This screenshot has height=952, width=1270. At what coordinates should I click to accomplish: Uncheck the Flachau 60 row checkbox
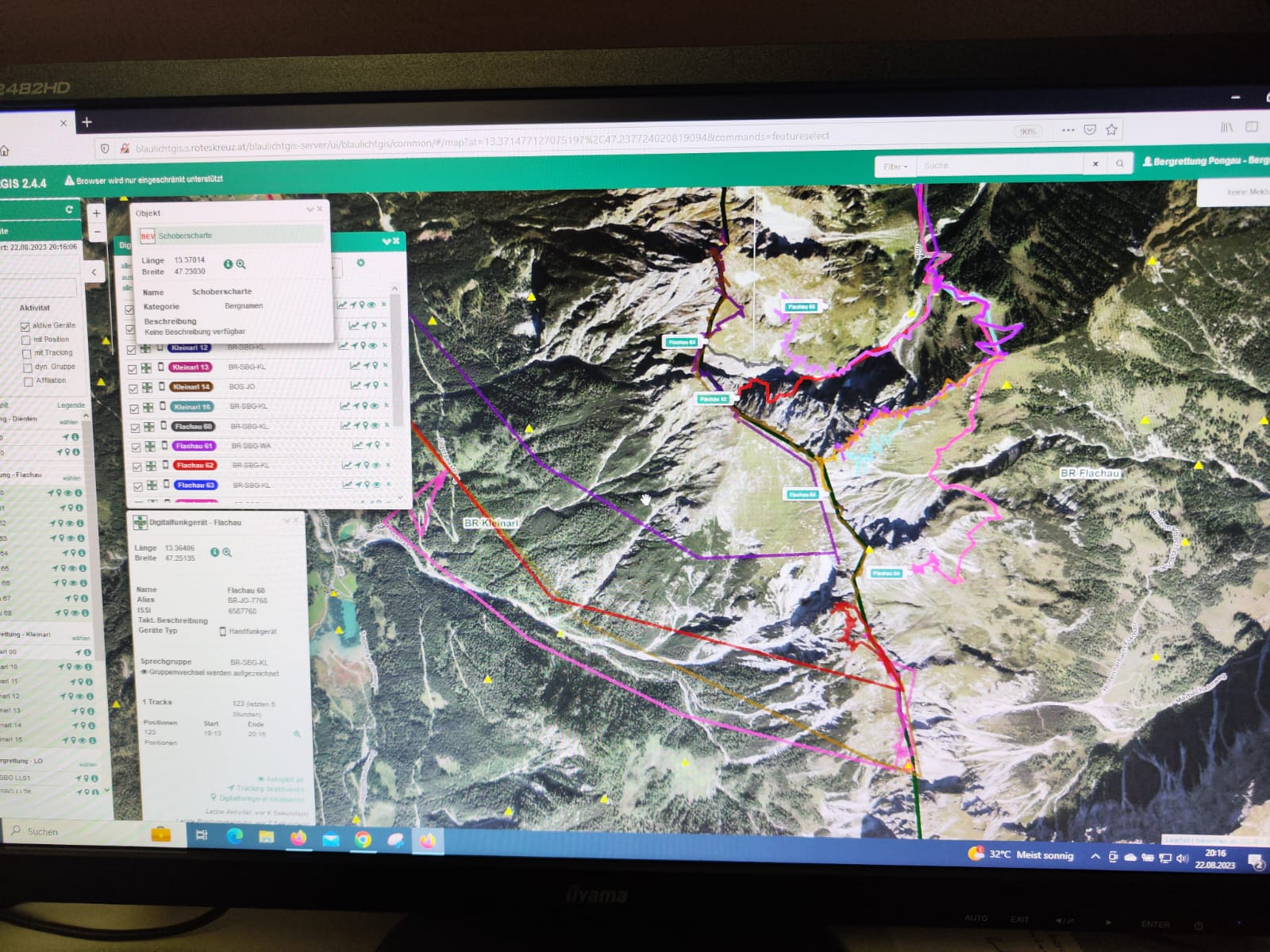(135, 428)
